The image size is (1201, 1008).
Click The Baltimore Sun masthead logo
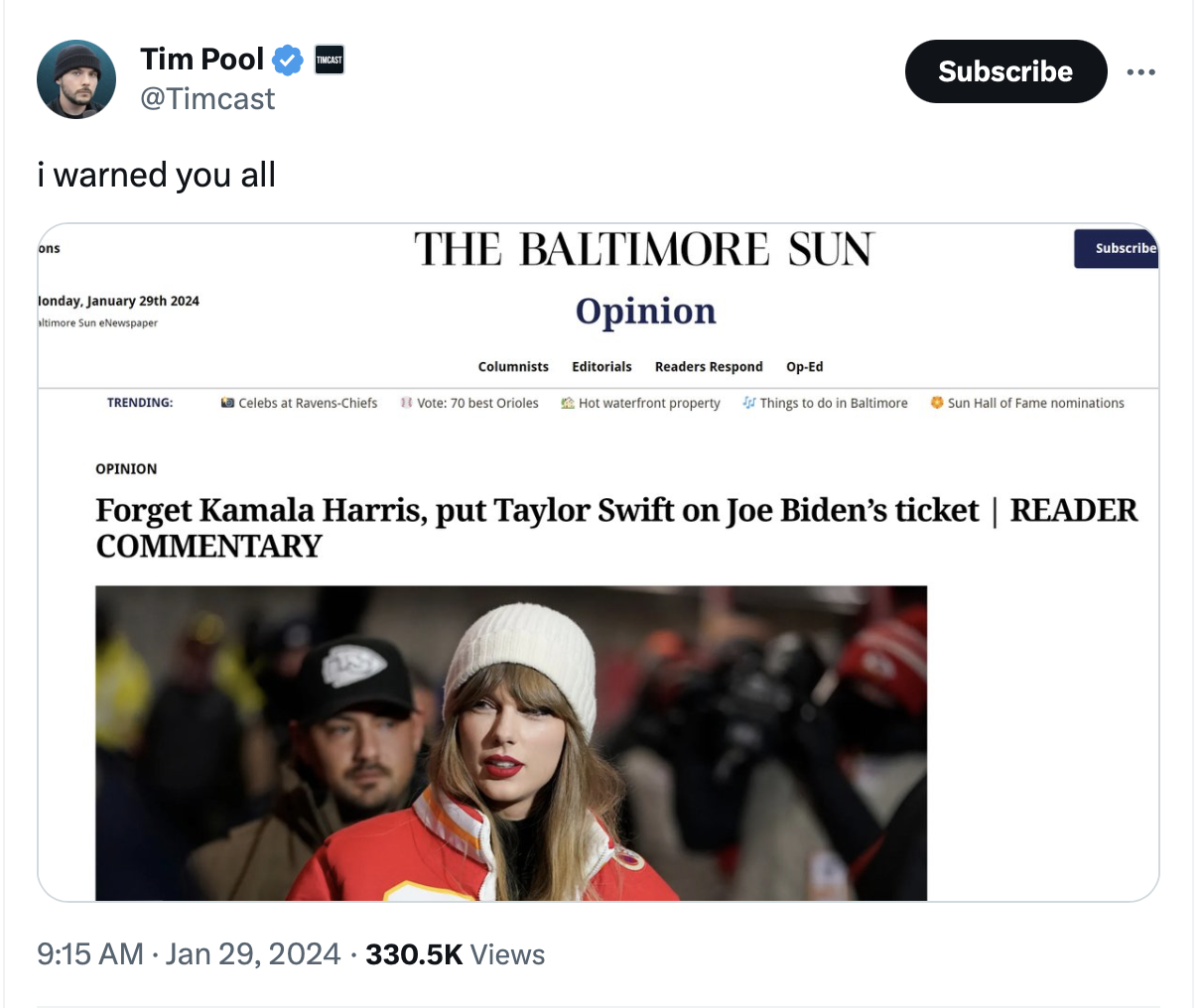[644, 249]
